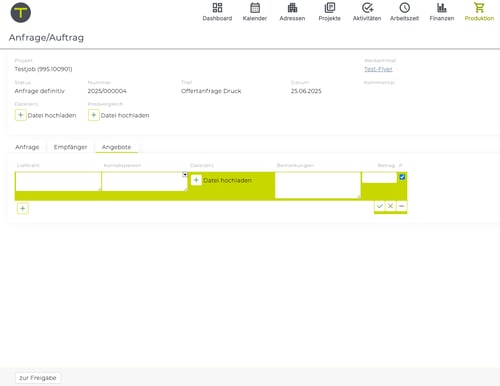Confirm offer row with checkmark icon

click(x=380, y=206)
